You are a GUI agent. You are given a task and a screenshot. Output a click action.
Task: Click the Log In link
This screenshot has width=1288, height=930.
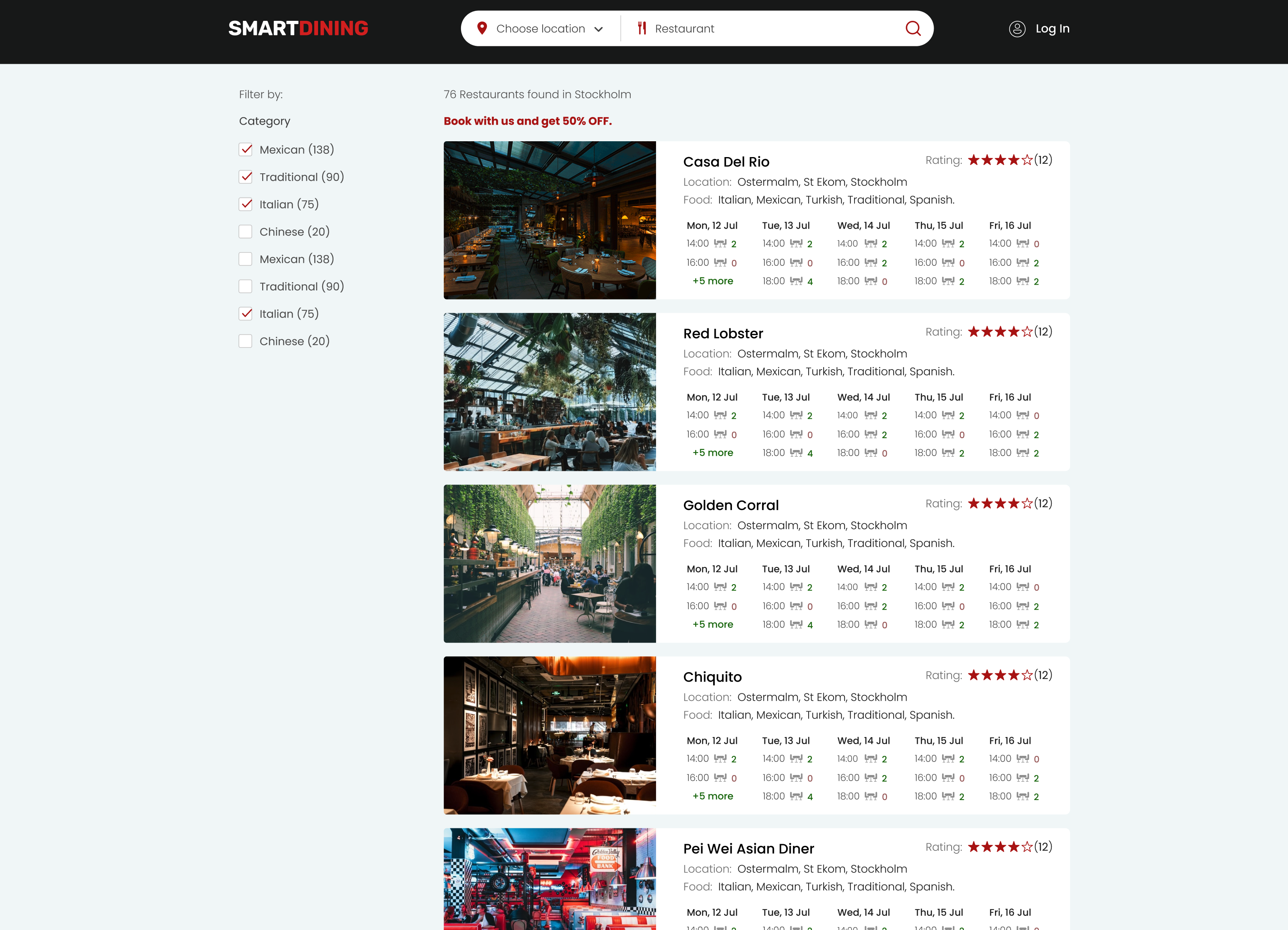[x=1052, y=28]
